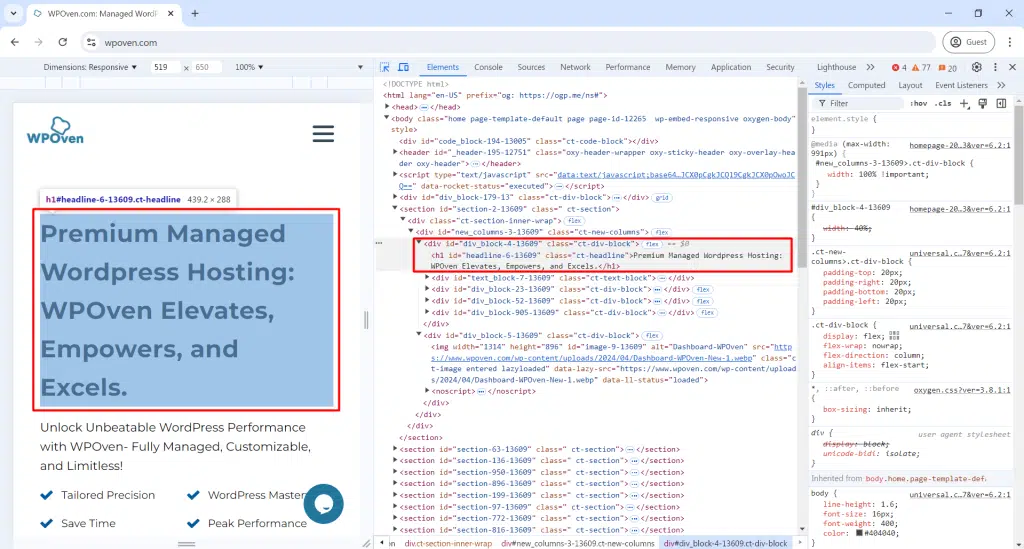Viewport: 1024px width, 549px height.
Task: Click the red errors count indicator
Action: click(899, 67)
